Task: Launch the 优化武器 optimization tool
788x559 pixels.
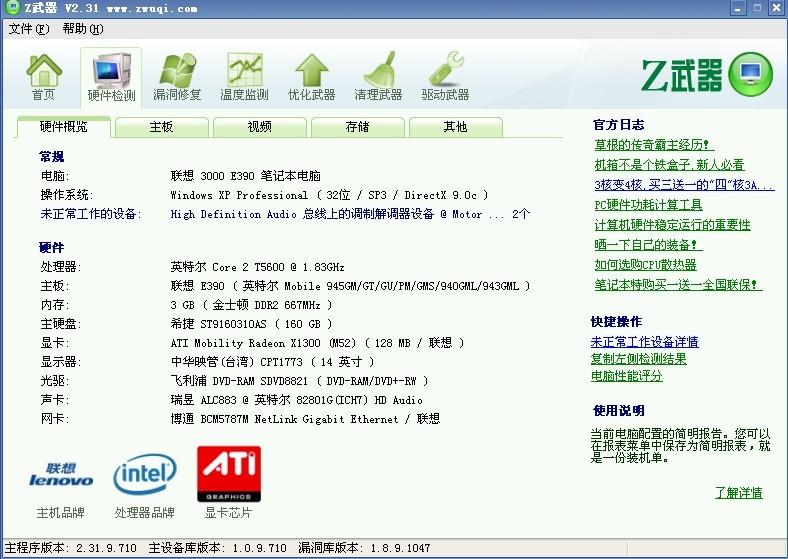Action: pos(312,77)
